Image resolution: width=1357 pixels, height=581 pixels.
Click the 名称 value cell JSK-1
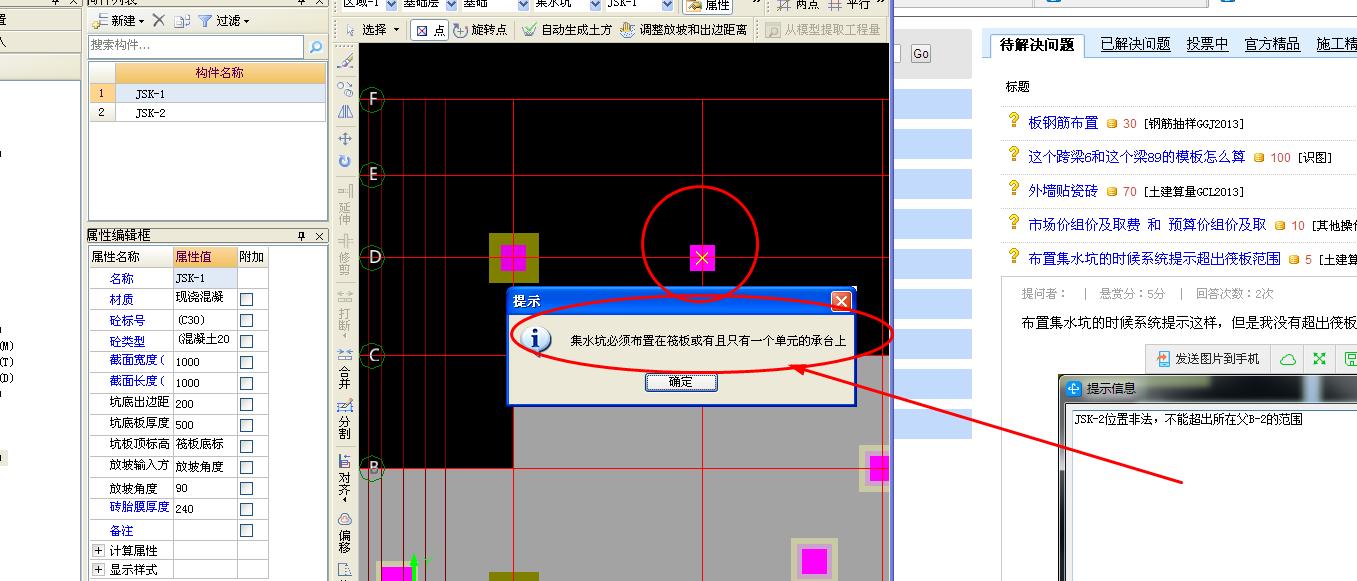point(205,278)
